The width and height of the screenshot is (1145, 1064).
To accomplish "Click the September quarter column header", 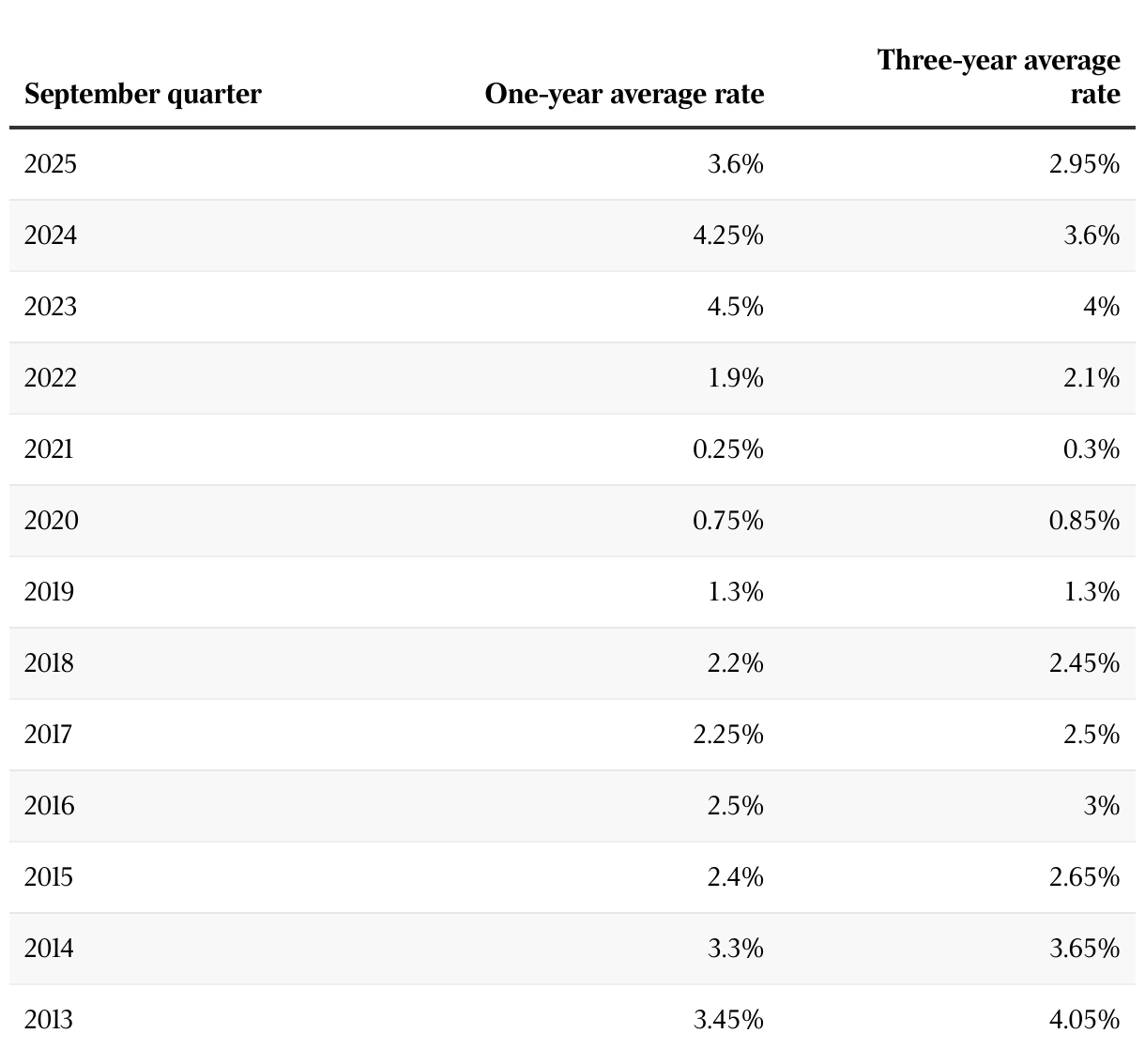I will [143, 95].
